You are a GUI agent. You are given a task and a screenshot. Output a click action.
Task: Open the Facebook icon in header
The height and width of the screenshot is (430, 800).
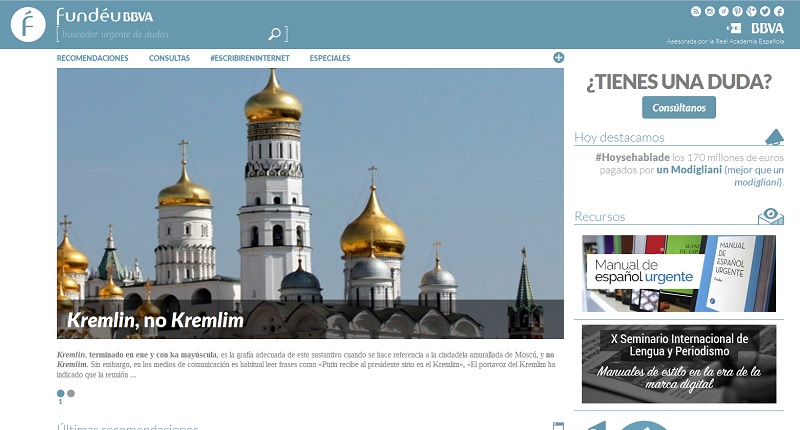click(x=779, y=11)
